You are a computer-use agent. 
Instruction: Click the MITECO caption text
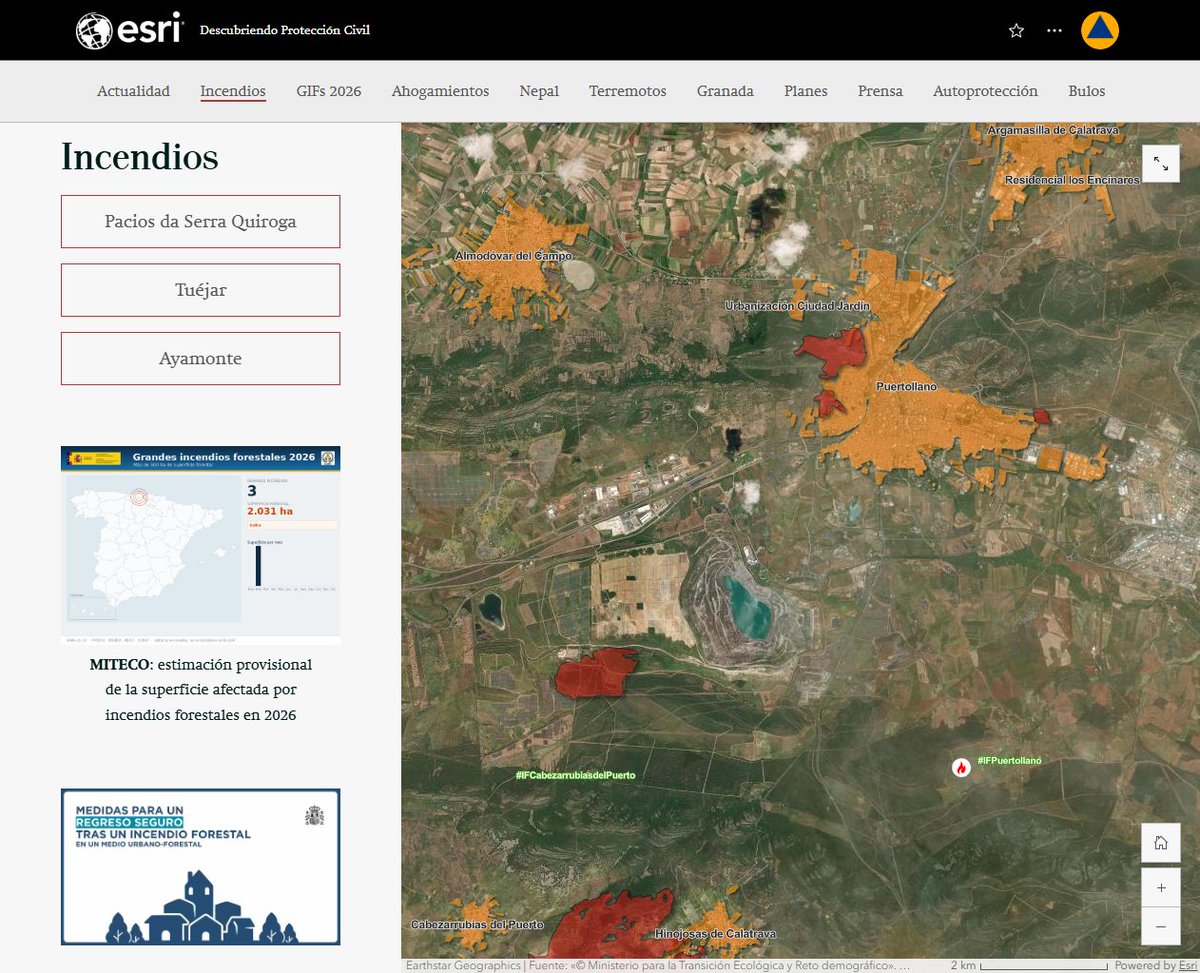point(200,689)
